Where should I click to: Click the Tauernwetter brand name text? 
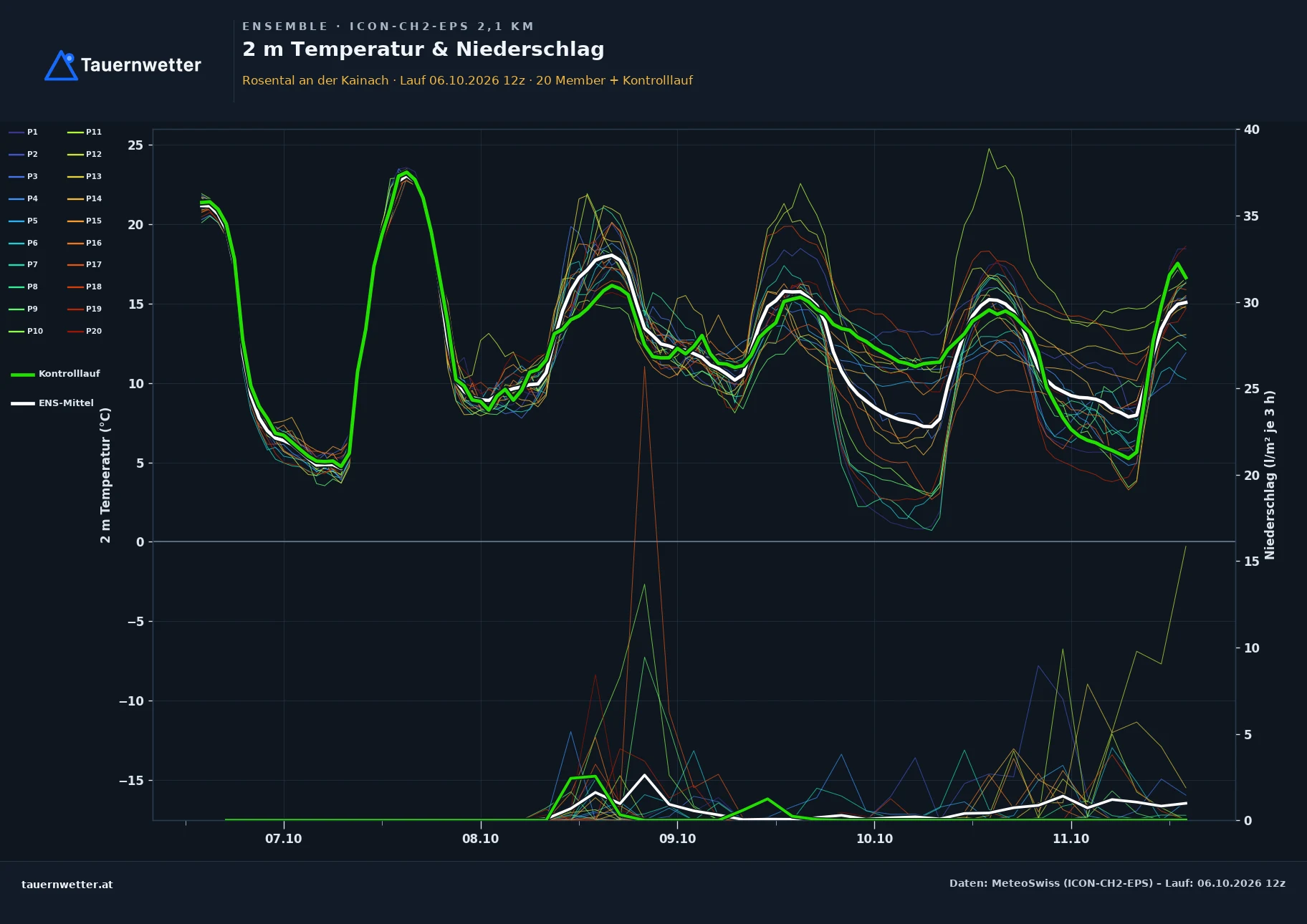coord(140,65)
